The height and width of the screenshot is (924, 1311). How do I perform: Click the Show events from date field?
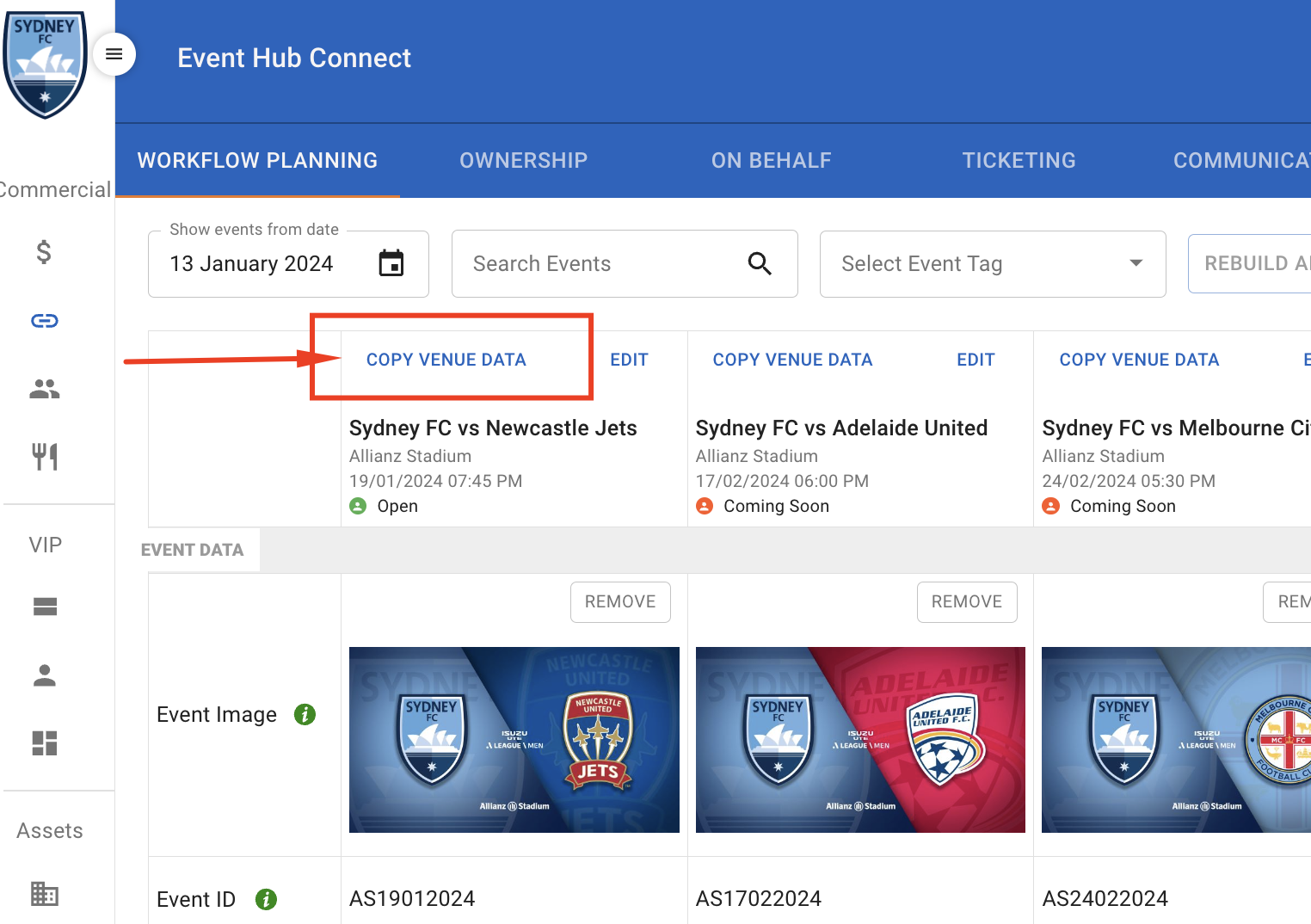pyautogui.click(x=288, y=264)
